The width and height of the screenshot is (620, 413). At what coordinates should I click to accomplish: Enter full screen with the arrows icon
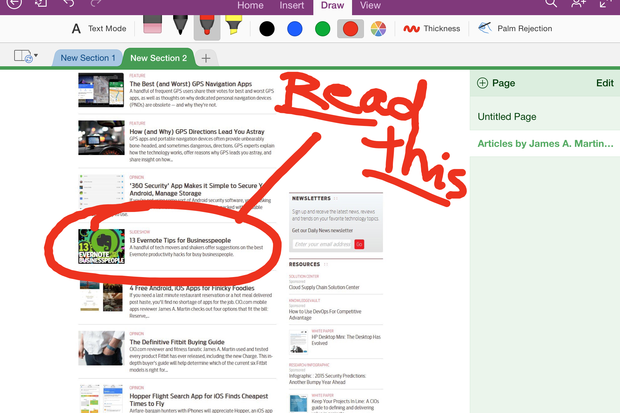605,3
